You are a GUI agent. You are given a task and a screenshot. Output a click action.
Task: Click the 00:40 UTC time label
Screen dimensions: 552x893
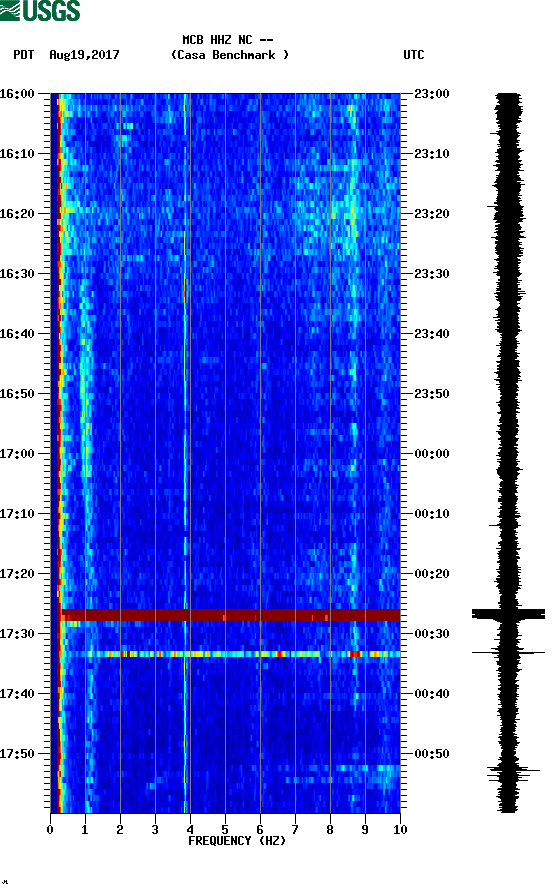432,694
